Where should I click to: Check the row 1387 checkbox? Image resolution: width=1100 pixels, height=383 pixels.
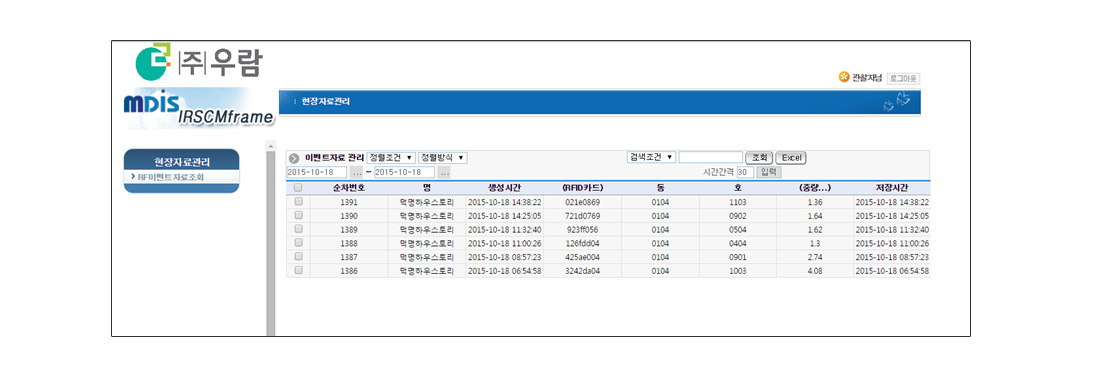[x=298, y=256]
